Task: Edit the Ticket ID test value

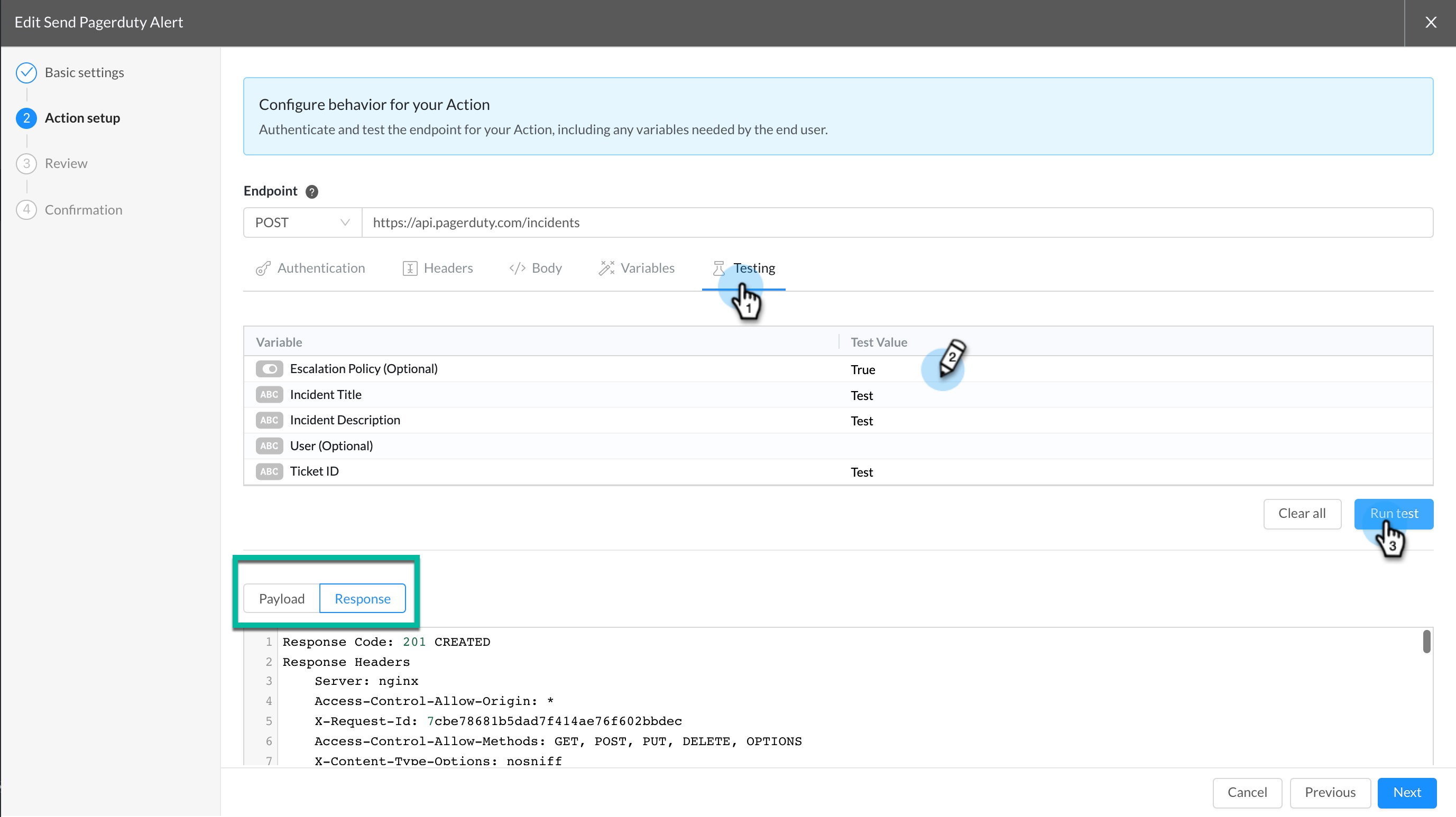Action: [x=861, y=472]
